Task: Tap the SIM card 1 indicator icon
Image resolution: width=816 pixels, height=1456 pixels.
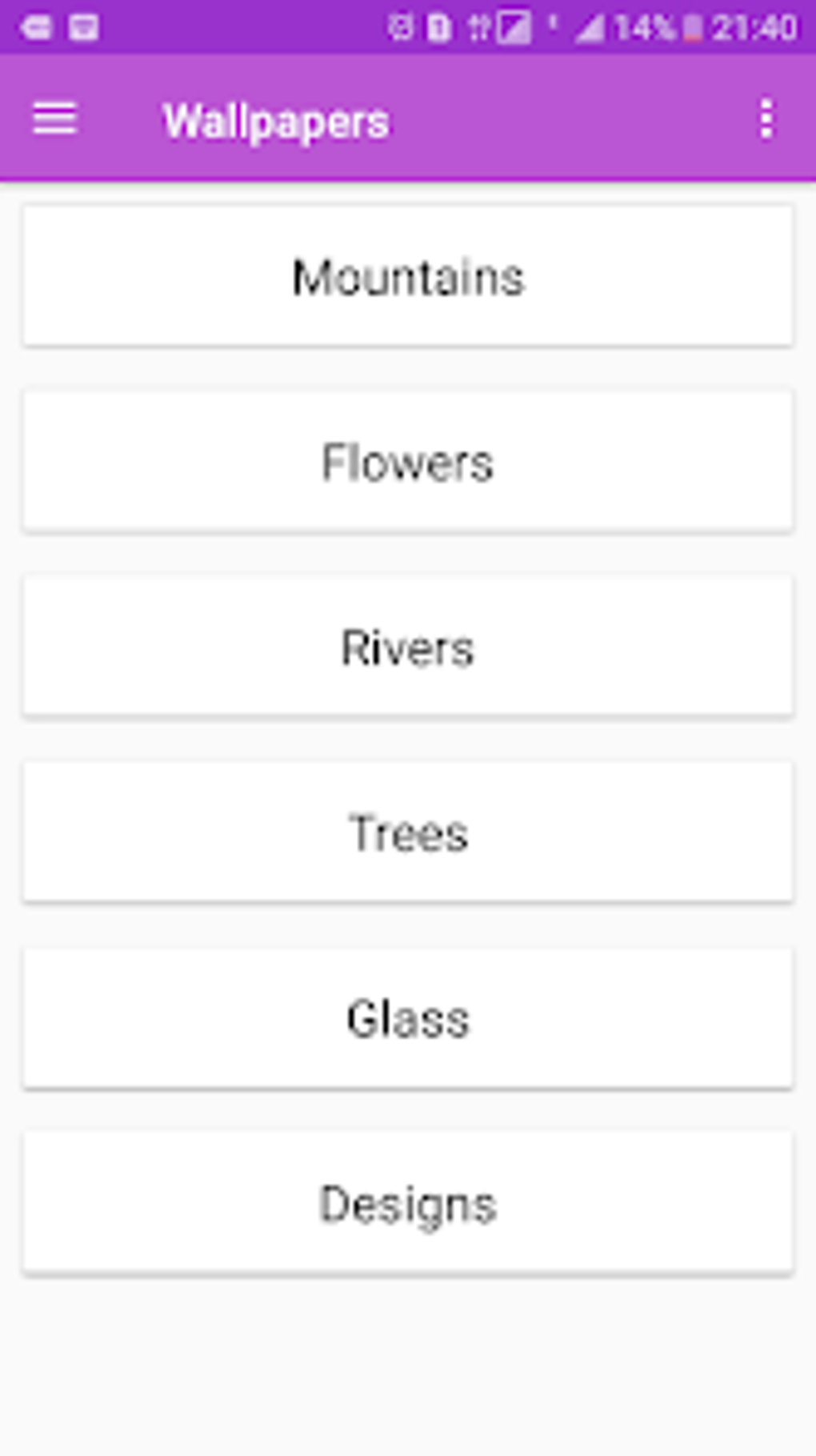Action: pyautogui.click(x=438, y=29)
